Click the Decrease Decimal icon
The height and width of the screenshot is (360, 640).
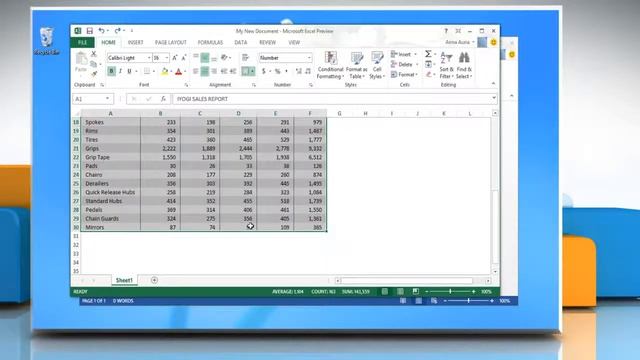pyautogui.click(x=308, y=71)
